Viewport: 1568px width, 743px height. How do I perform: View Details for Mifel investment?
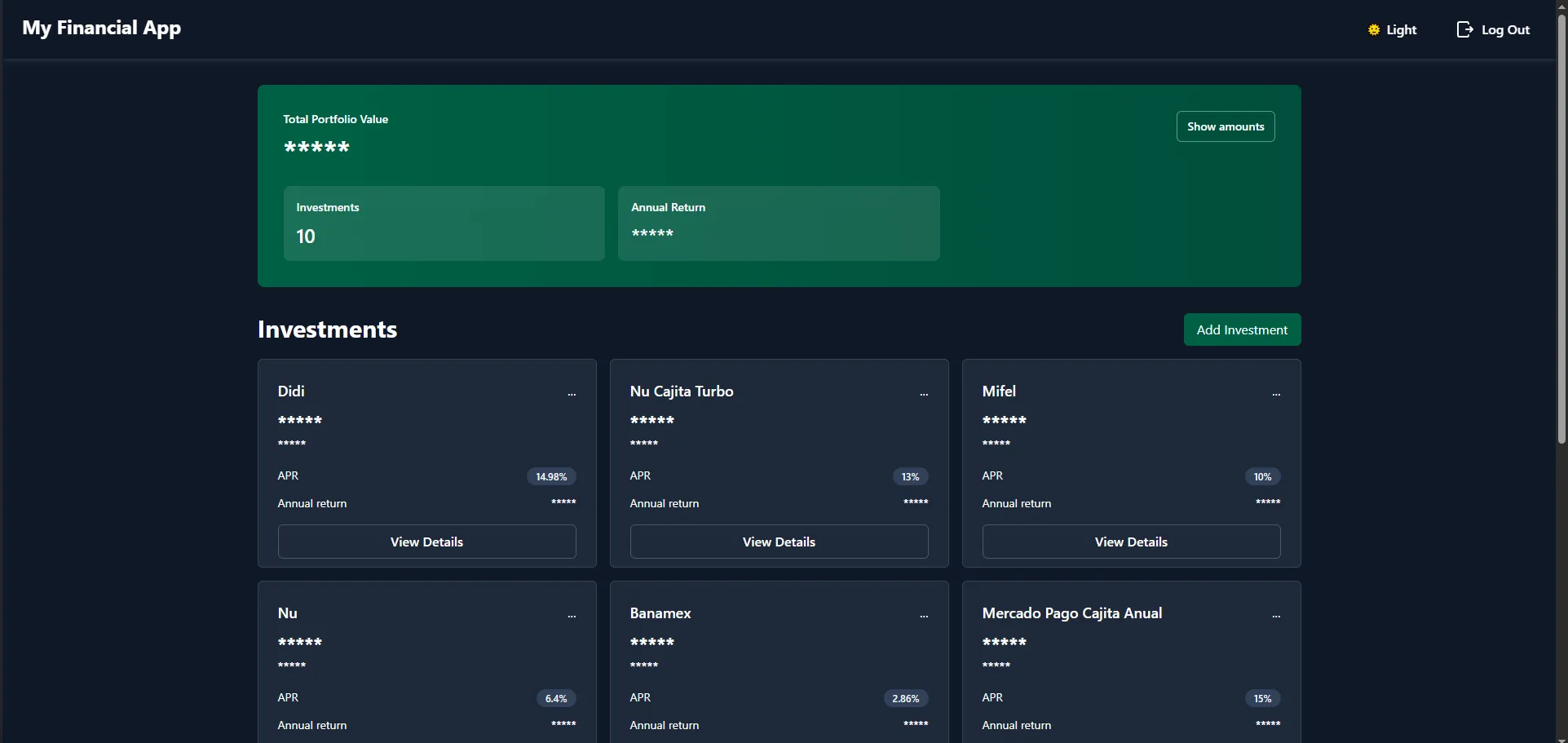(x=1131, y=542)
